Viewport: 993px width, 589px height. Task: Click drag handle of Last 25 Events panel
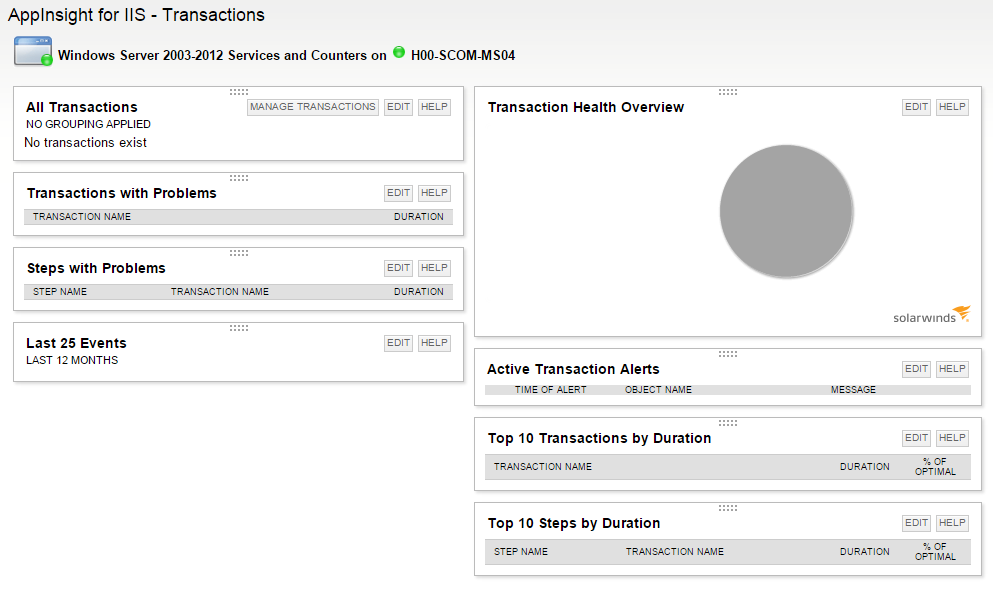(239, 328)
